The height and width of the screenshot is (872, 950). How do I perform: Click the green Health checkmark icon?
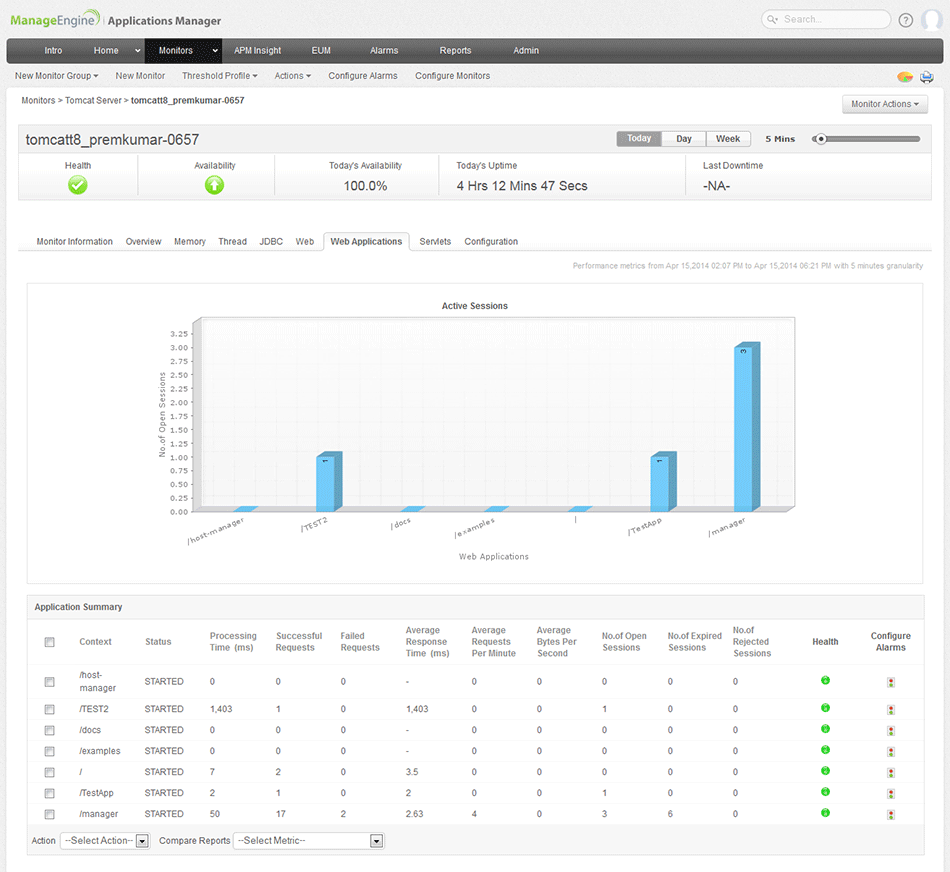pos(78,185)
